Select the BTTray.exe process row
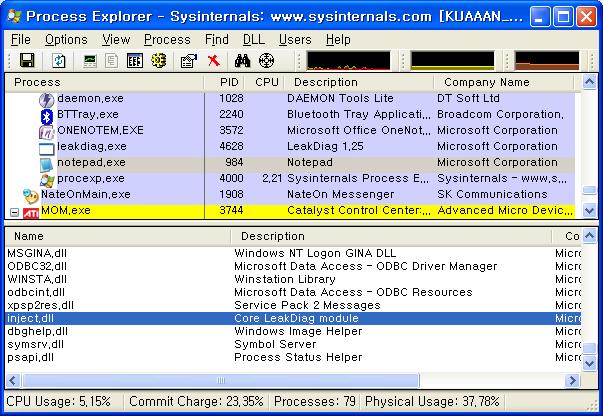Image resolution: width=603 pixels, height=416 pixels. click(x=290, y=115)
